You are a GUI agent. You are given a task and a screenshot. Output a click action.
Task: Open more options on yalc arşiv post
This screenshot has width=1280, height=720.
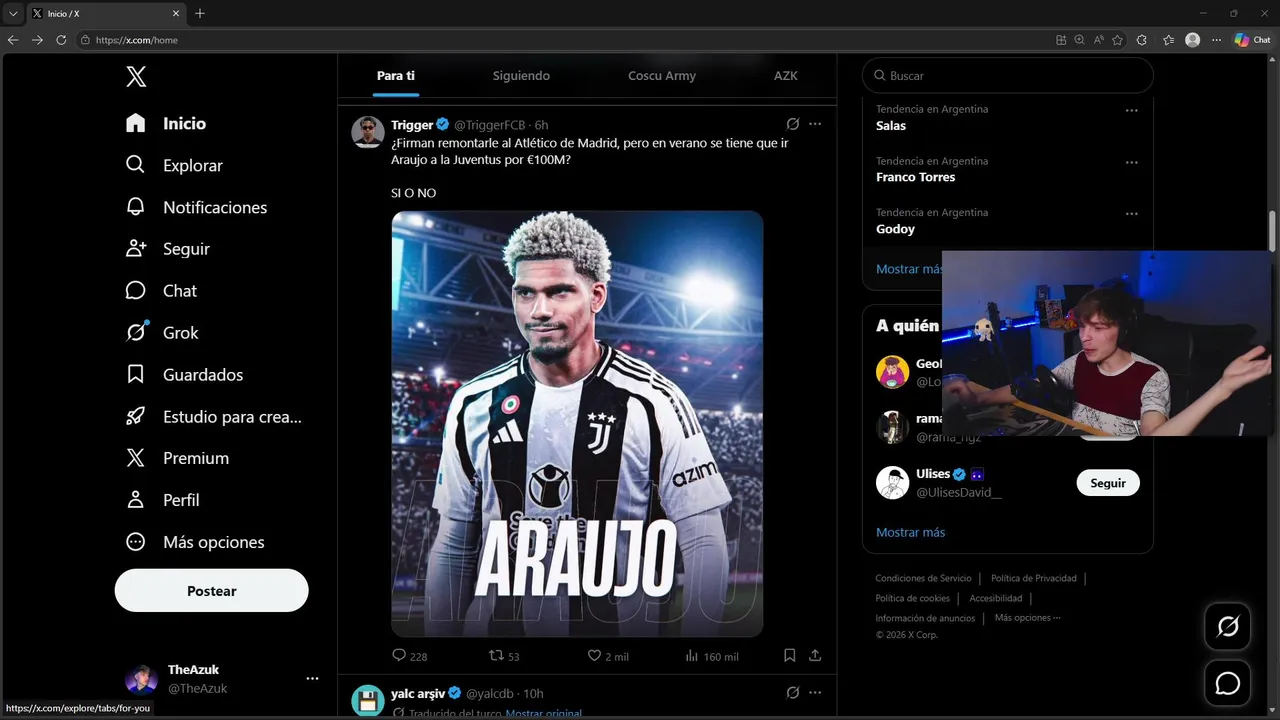[815, 693]
